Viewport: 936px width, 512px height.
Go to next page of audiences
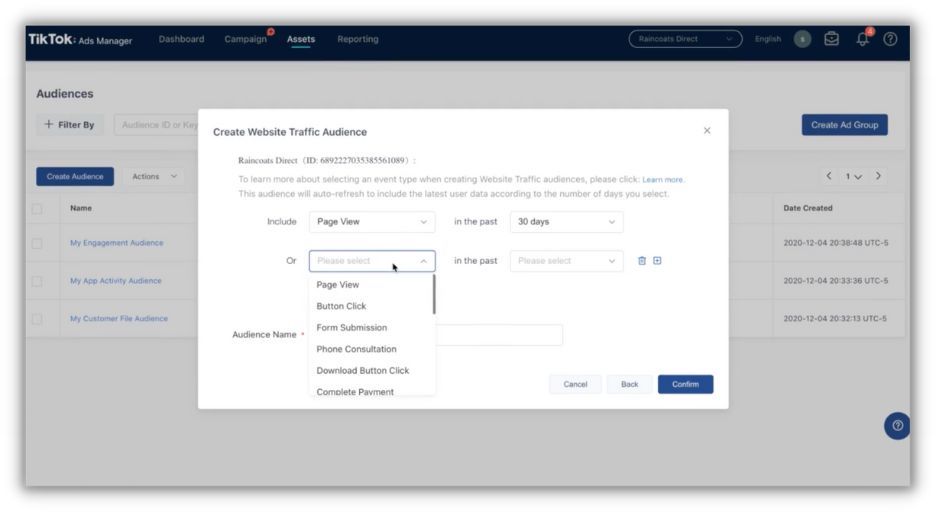click(879, 176)
